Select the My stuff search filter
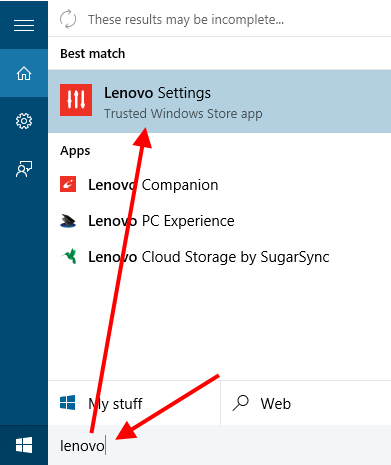Image resolution: width=391 pixels, height=465 pixels. [134, 403]
